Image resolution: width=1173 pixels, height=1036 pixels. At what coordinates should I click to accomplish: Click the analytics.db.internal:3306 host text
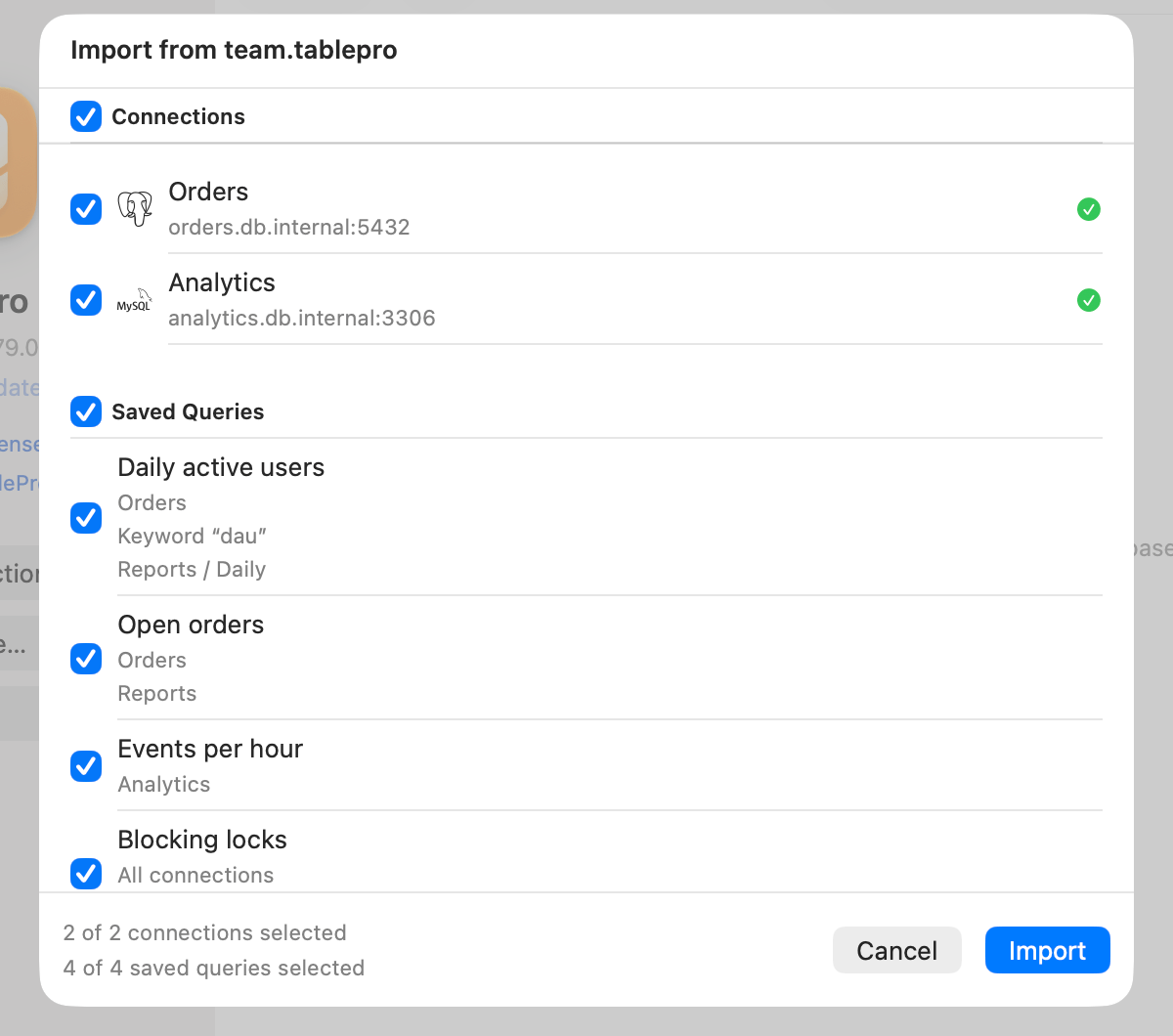click(x=302, y=318)
